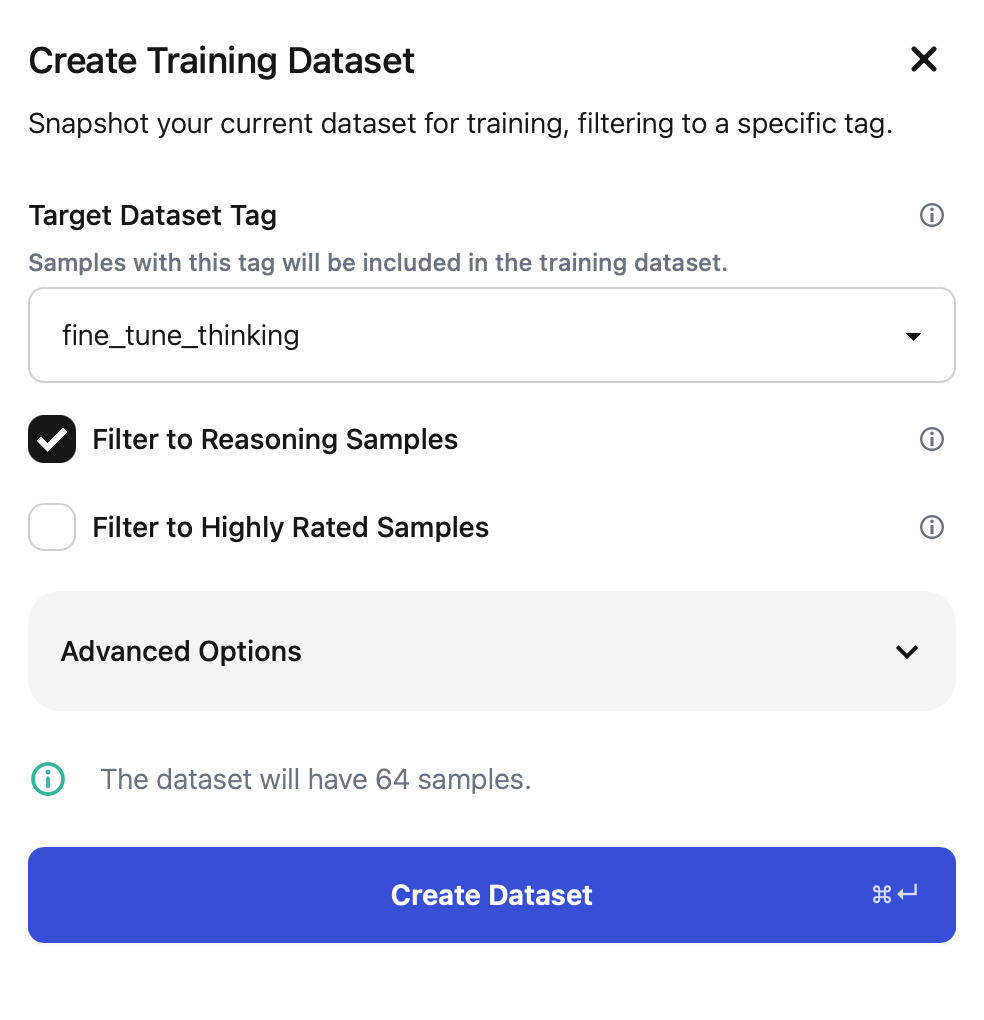
Task: Show info for Filter to Reasoning Samples
Action: (931, 439)
